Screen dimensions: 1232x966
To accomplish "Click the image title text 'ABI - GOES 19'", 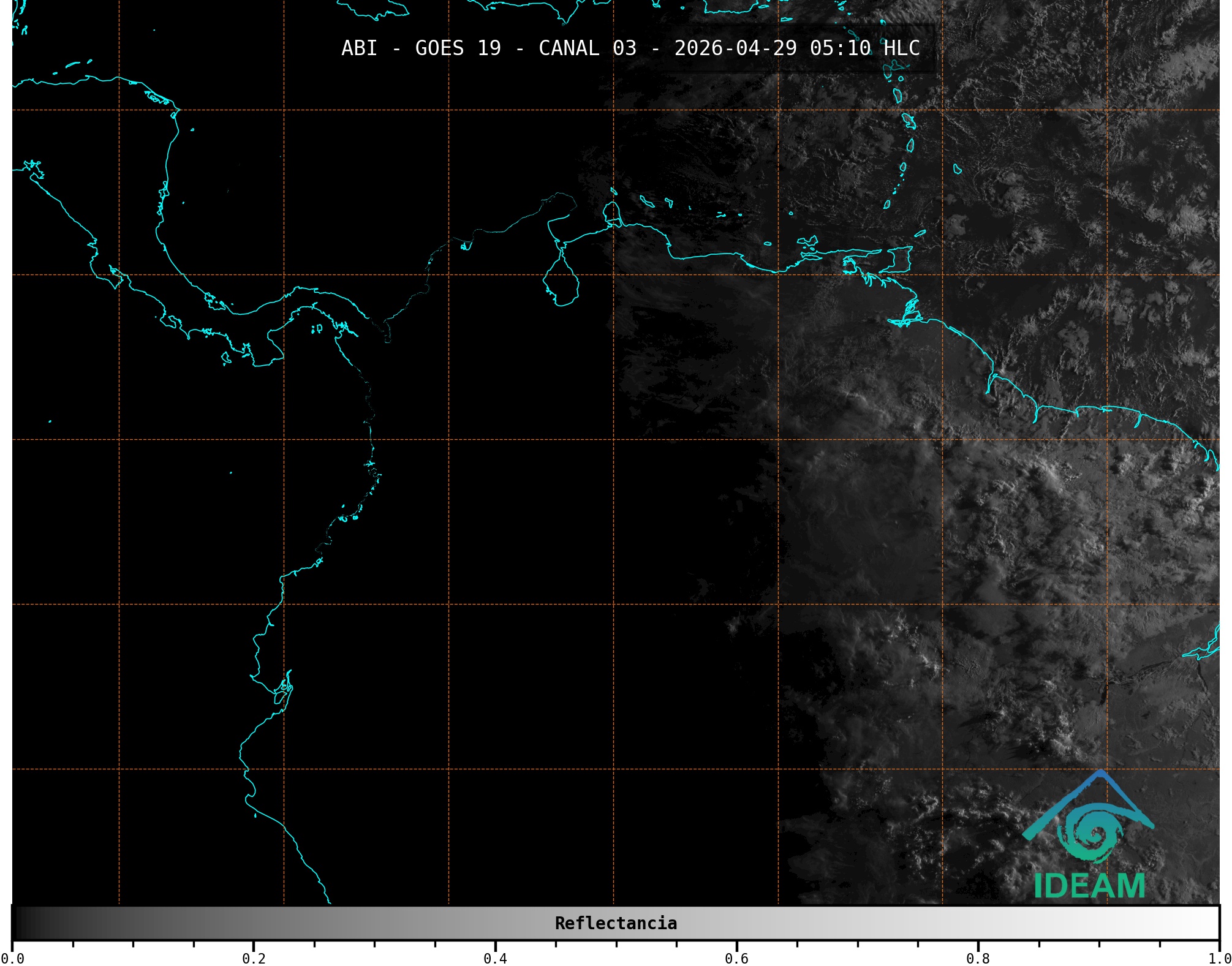I will pos(421,48).
